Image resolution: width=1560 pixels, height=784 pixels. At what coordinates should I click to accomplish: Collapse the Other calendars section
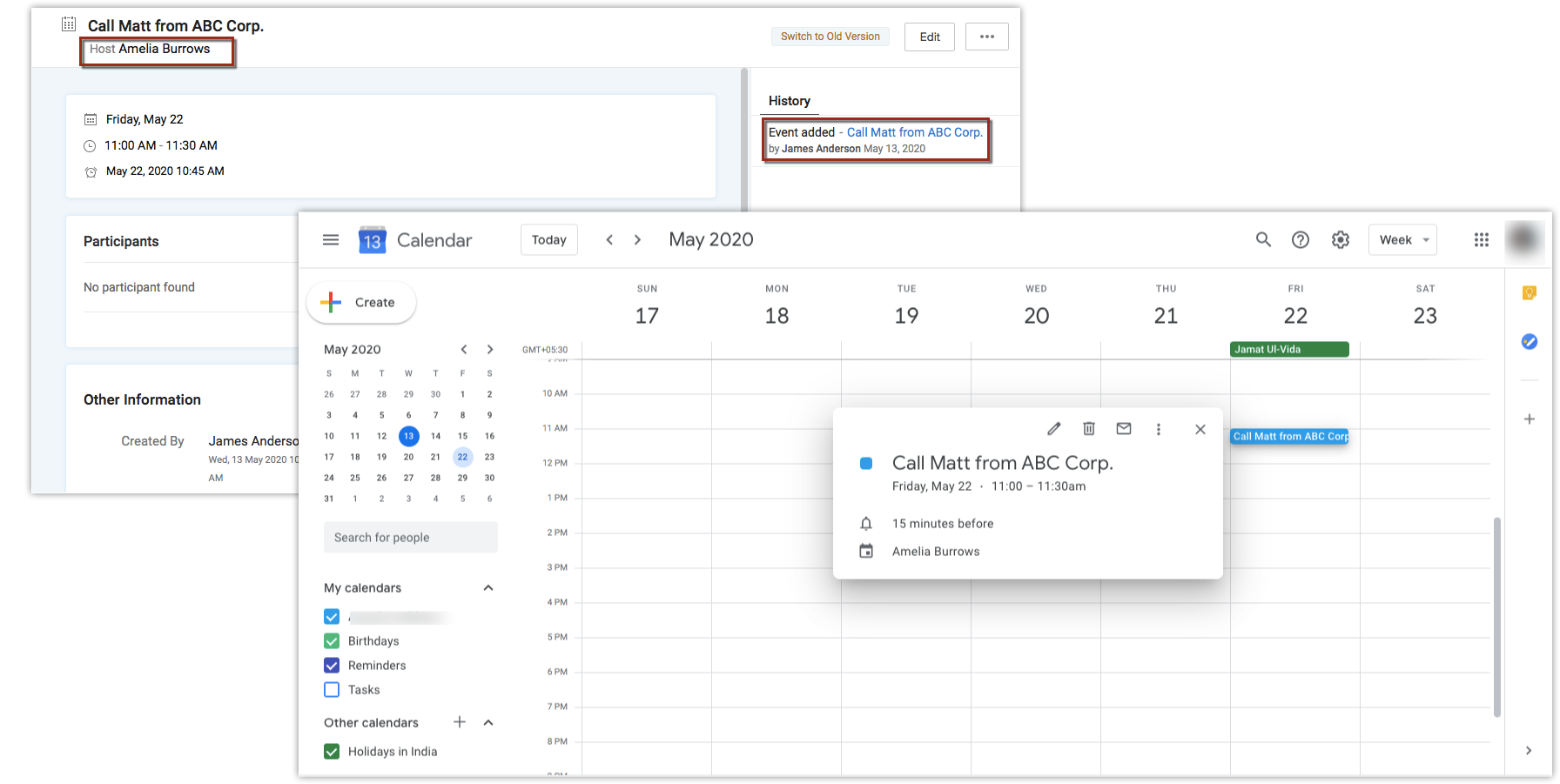488,722
